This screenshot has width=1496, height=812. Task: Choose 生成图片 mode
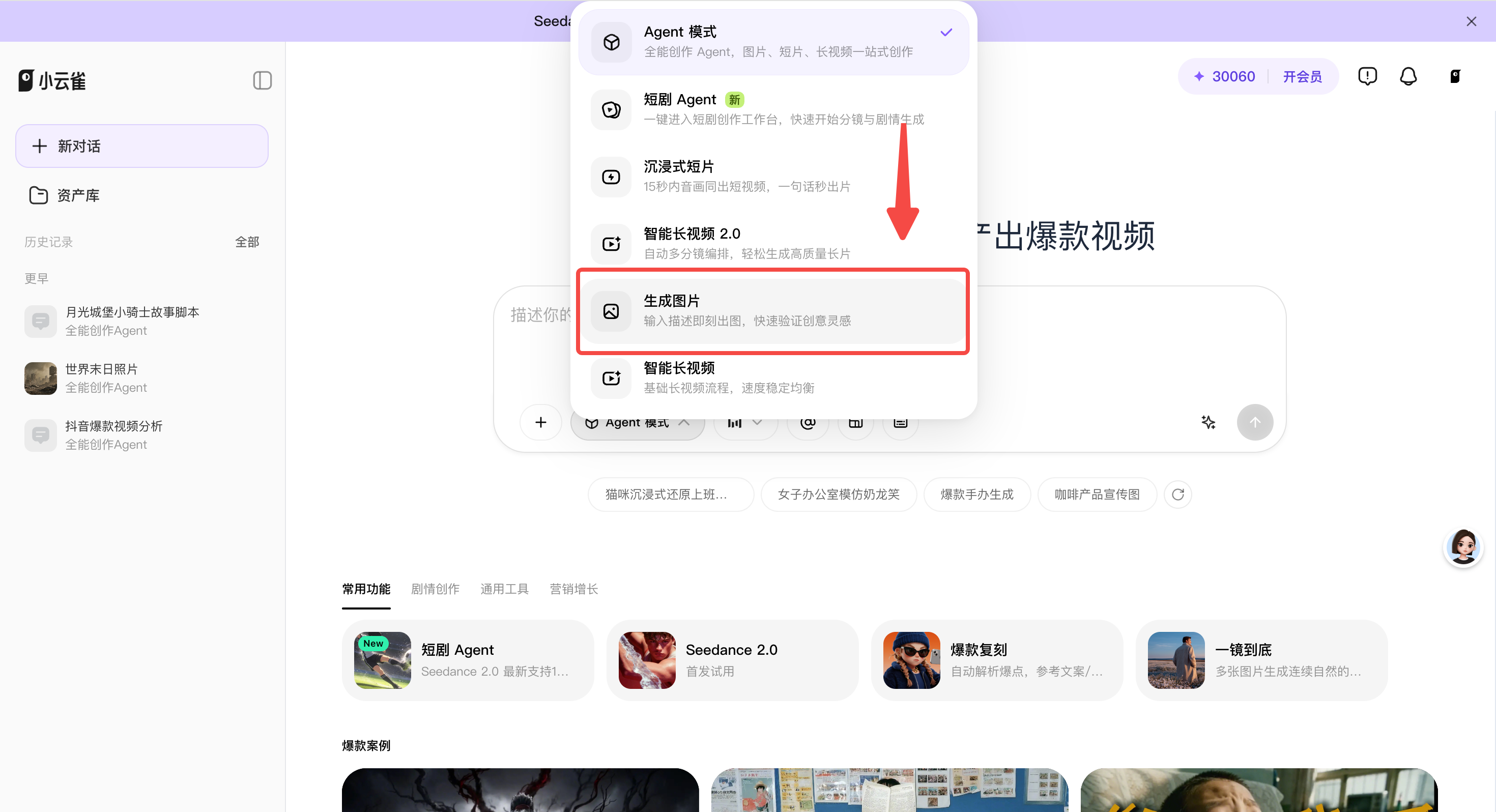coord(773,311)
